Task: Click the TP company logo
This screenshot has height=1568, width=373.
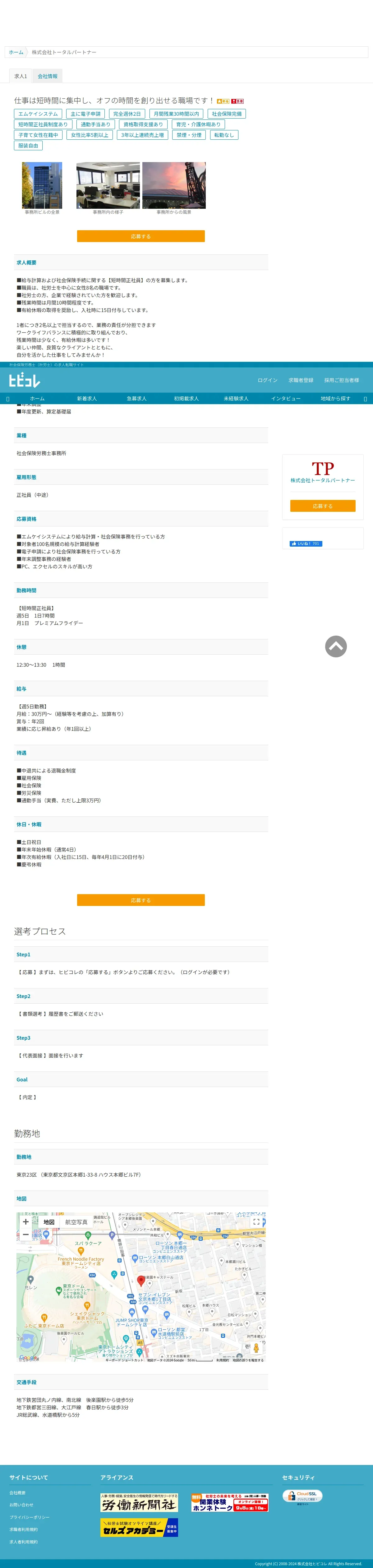Action: [323, 468]
